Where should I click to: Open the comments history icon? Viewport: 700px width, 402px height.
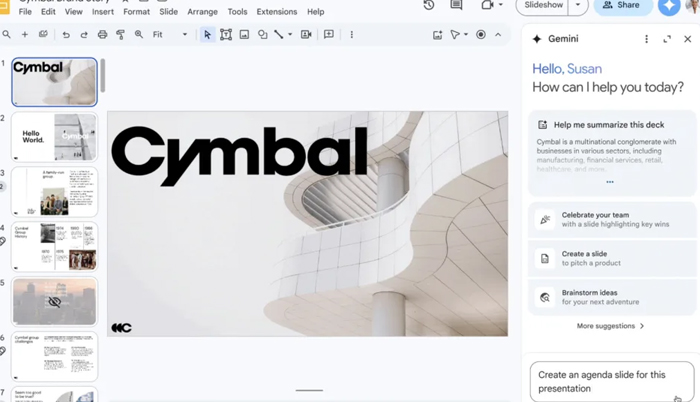[456, 5]
